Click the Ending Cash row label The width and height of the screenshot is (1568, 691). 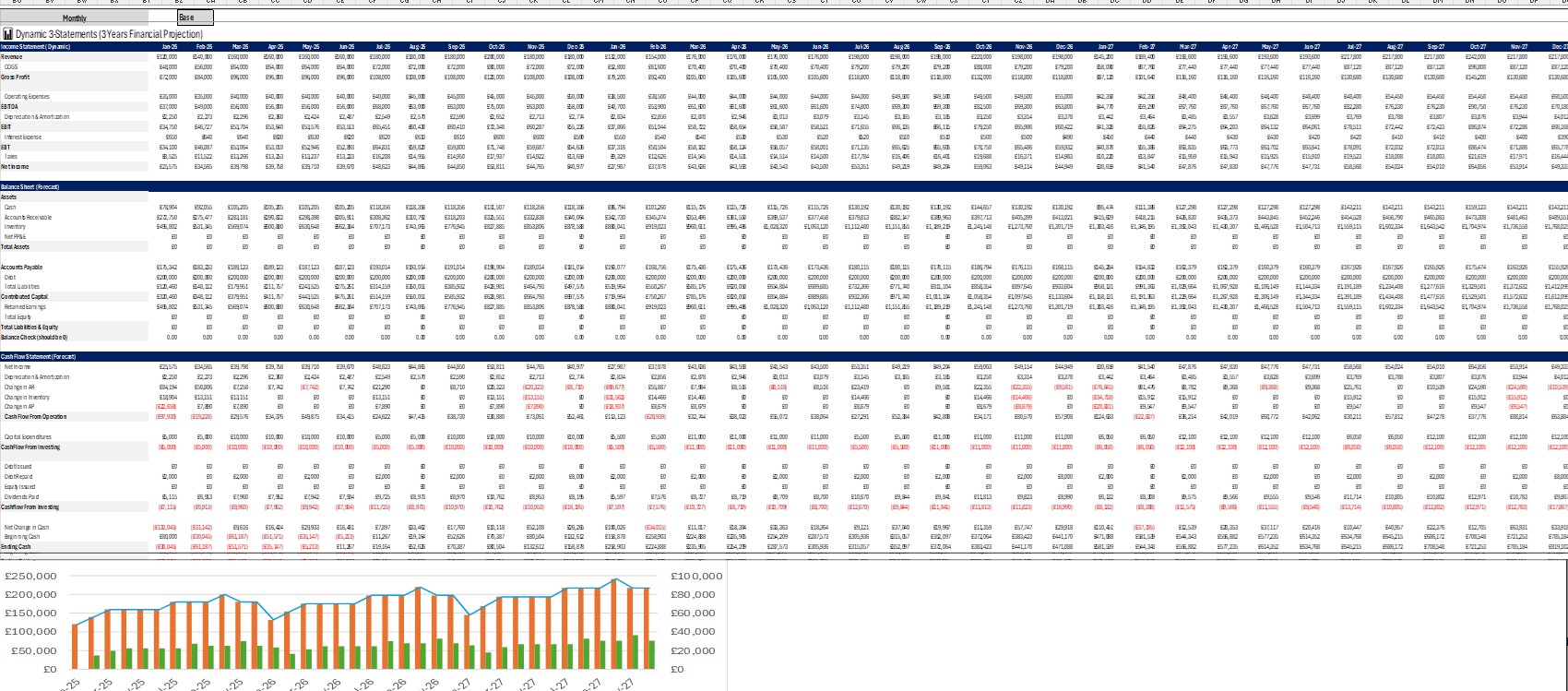click(16, 546)
